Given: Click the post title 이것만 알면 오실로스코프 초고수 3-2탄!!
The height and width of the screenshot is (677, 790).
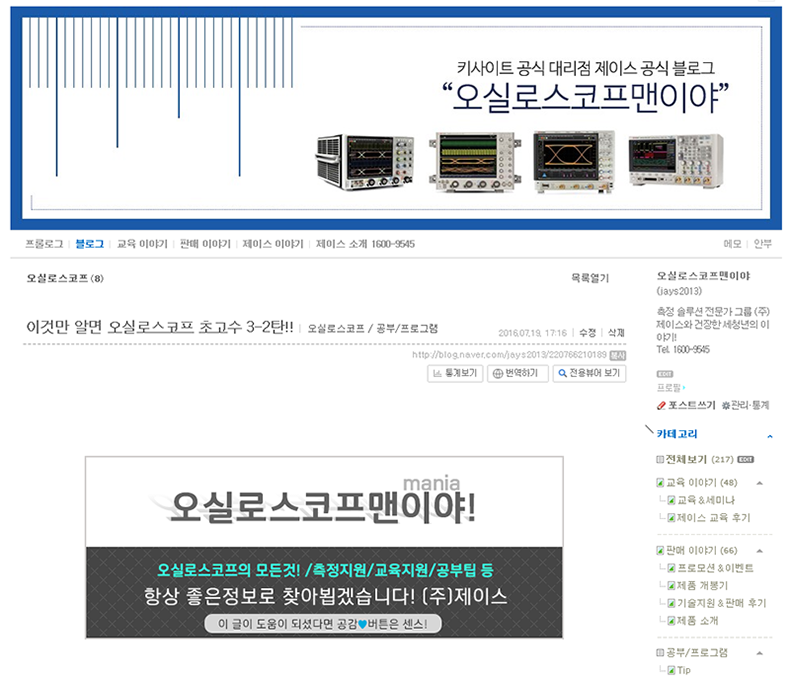Looking at the screenshot, I should (160, 327).
